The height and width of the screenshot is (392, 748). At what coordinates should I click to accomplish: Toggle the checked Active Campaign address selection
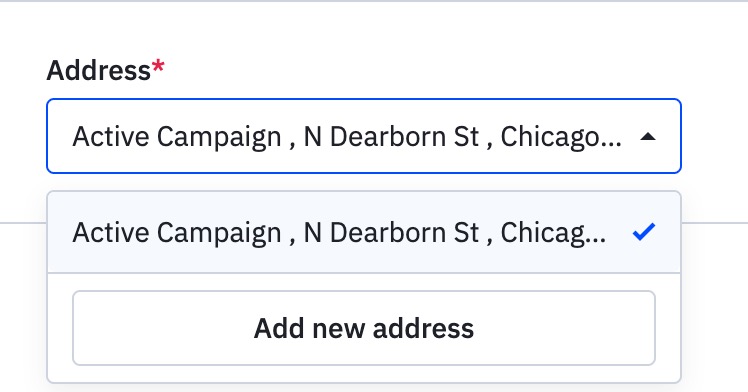click(364, 232)
